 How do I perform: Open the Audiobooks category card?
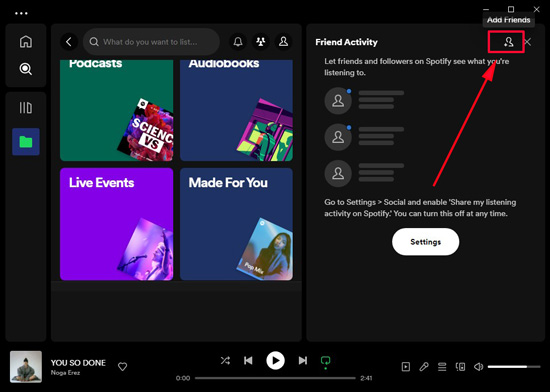236,110
